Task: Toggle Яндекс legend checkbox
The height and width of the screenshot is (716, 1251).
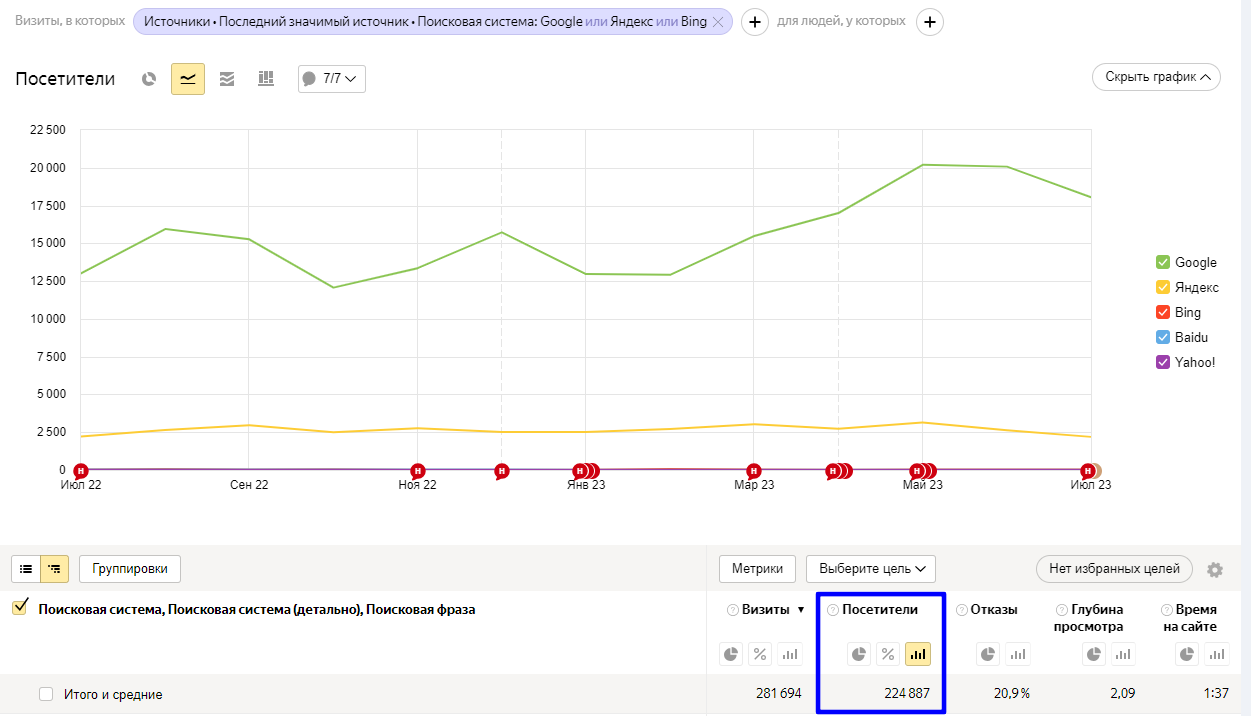Action: [x=1162, y=288]
